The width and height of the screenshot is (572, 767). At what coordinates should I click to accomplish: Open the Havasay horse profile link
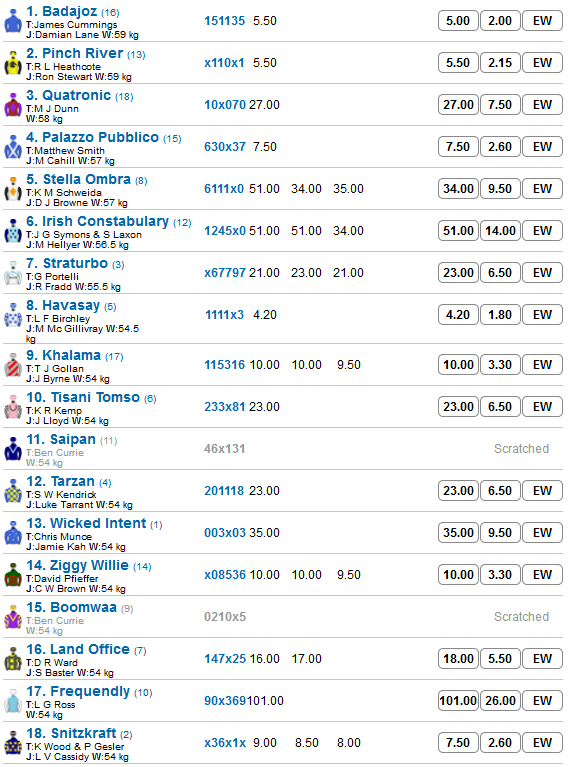(71, 306)
